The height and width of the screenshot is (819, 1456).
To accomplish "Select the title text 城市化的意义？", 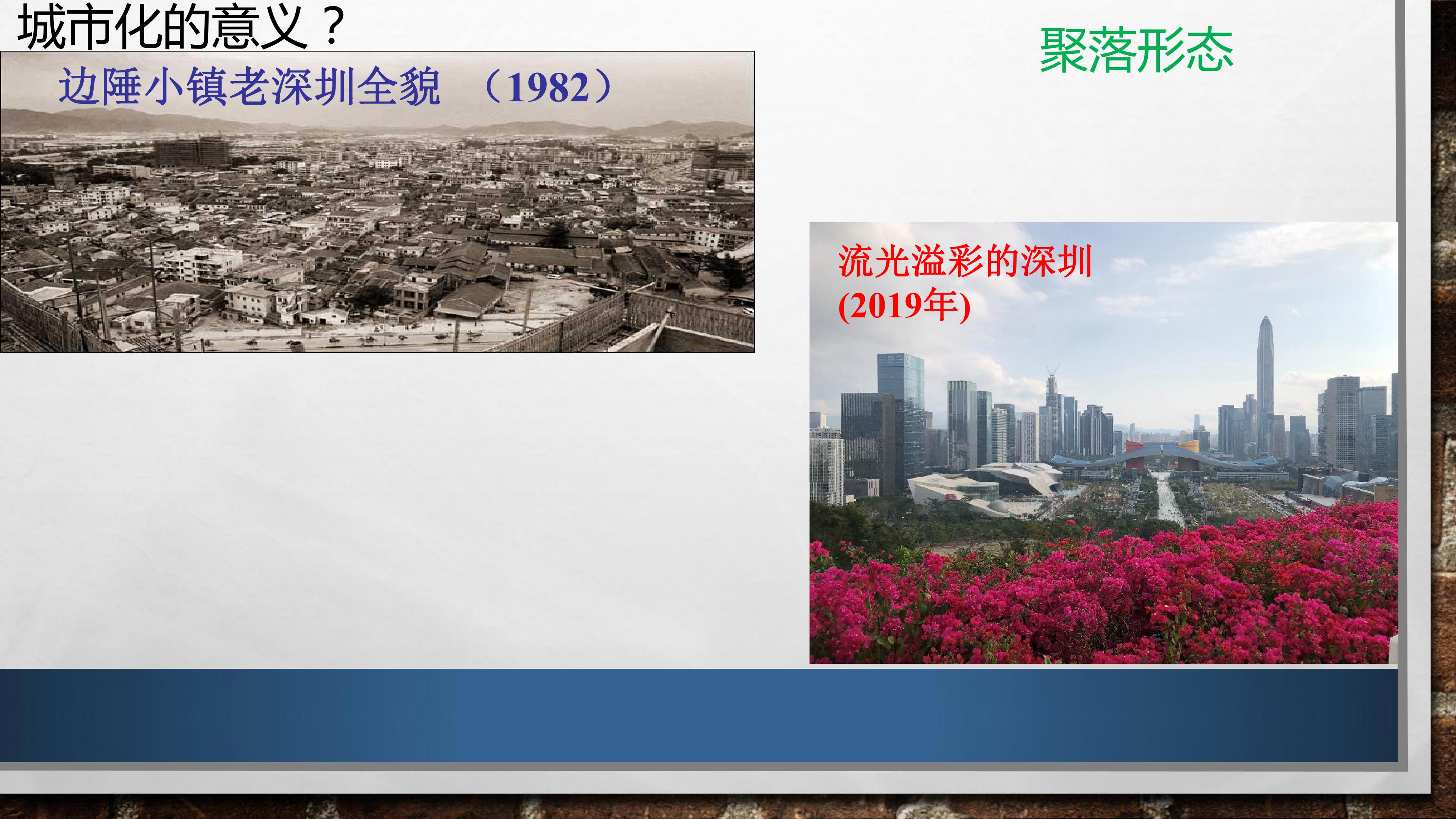I will (181, 27).
